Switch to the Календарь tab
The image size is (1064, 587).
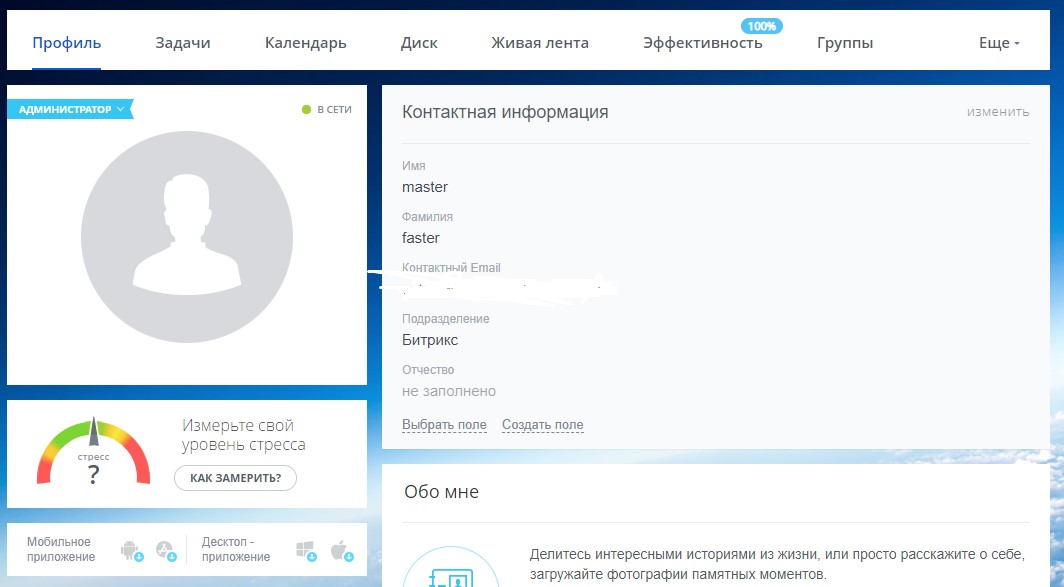pyautogui.click(x=305, y=43)
